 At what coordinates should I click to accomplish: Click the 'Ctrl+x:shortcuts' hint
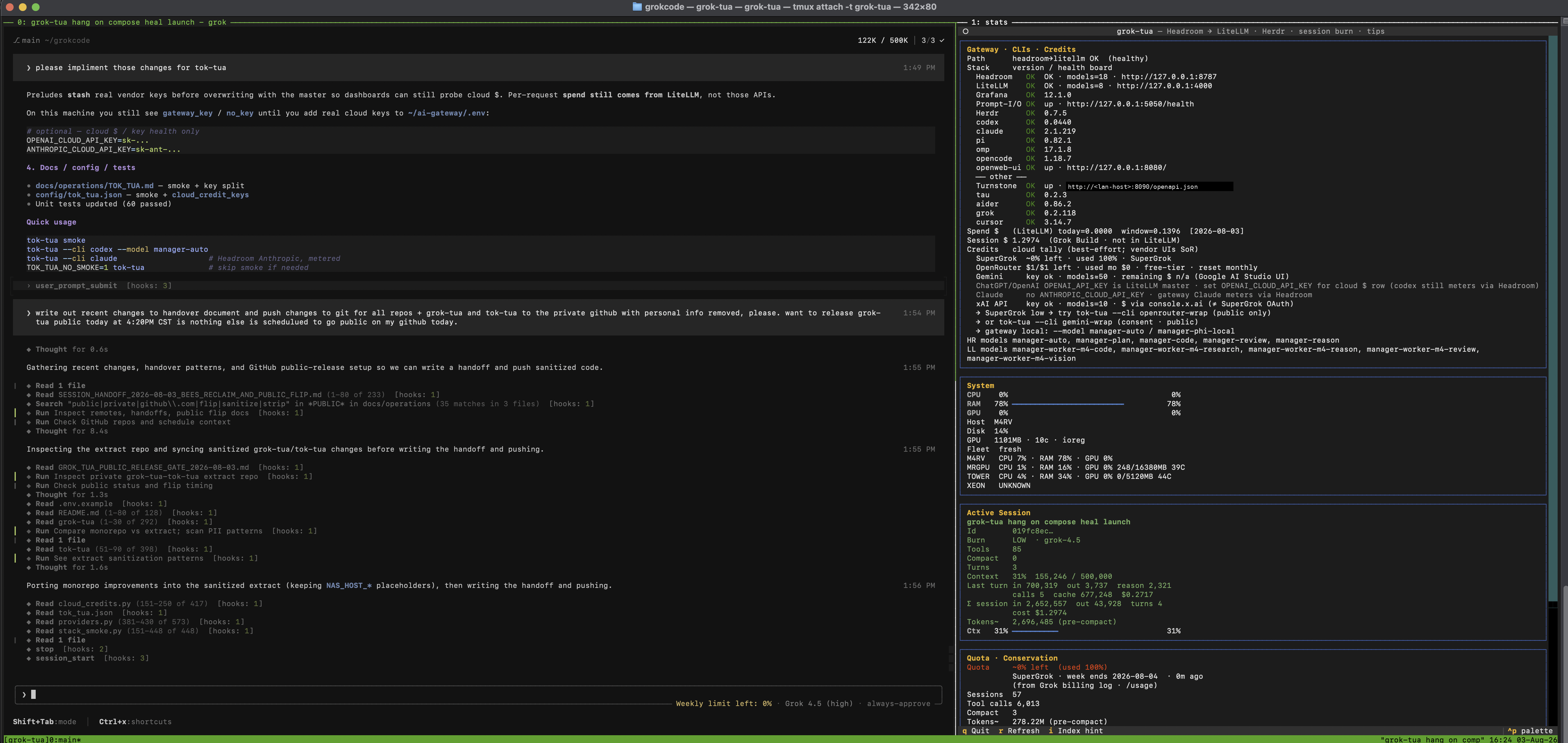pos(135,722)
